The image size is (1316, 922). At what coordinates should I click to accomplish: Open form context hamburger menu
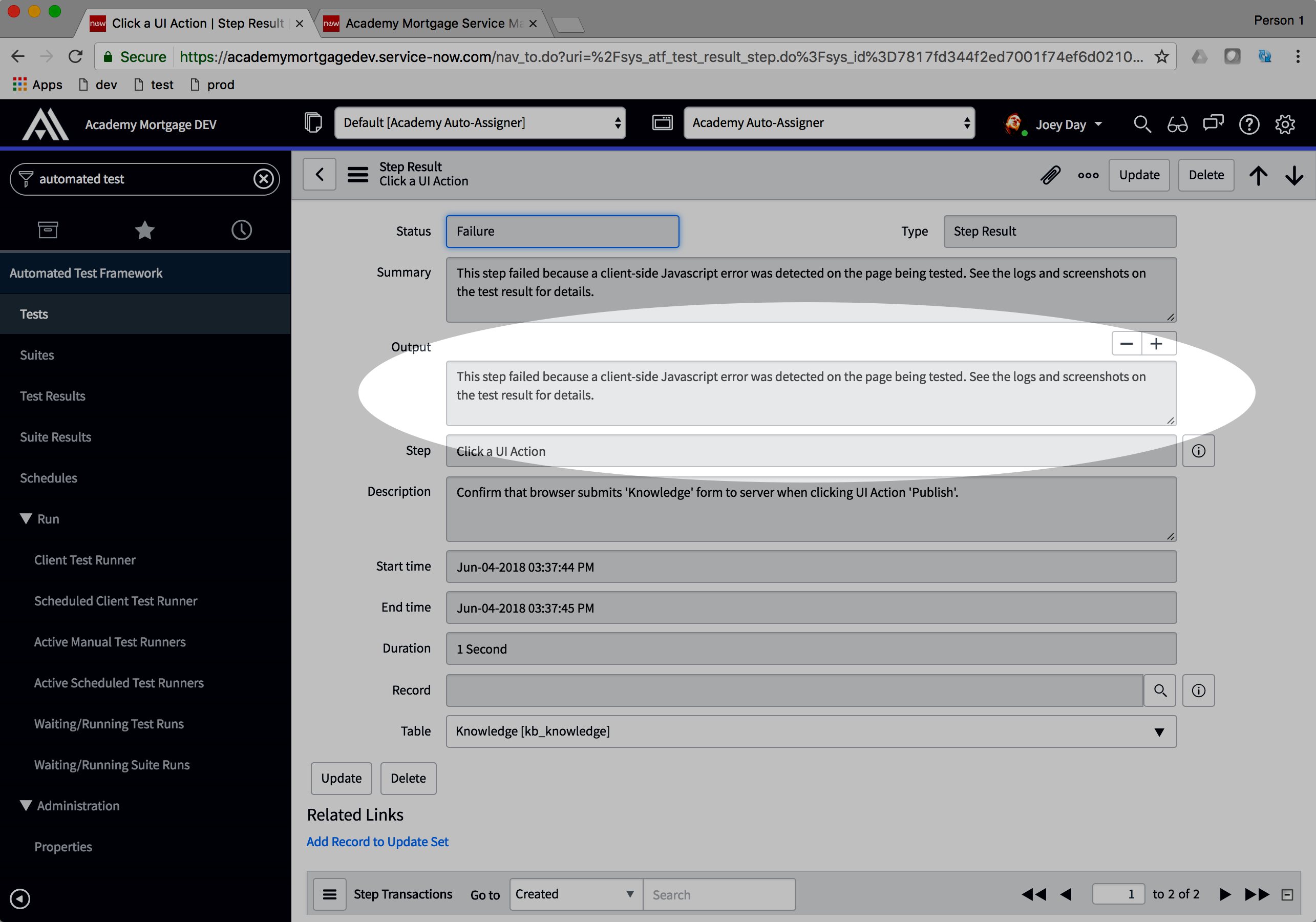click(x=357, y=174)
